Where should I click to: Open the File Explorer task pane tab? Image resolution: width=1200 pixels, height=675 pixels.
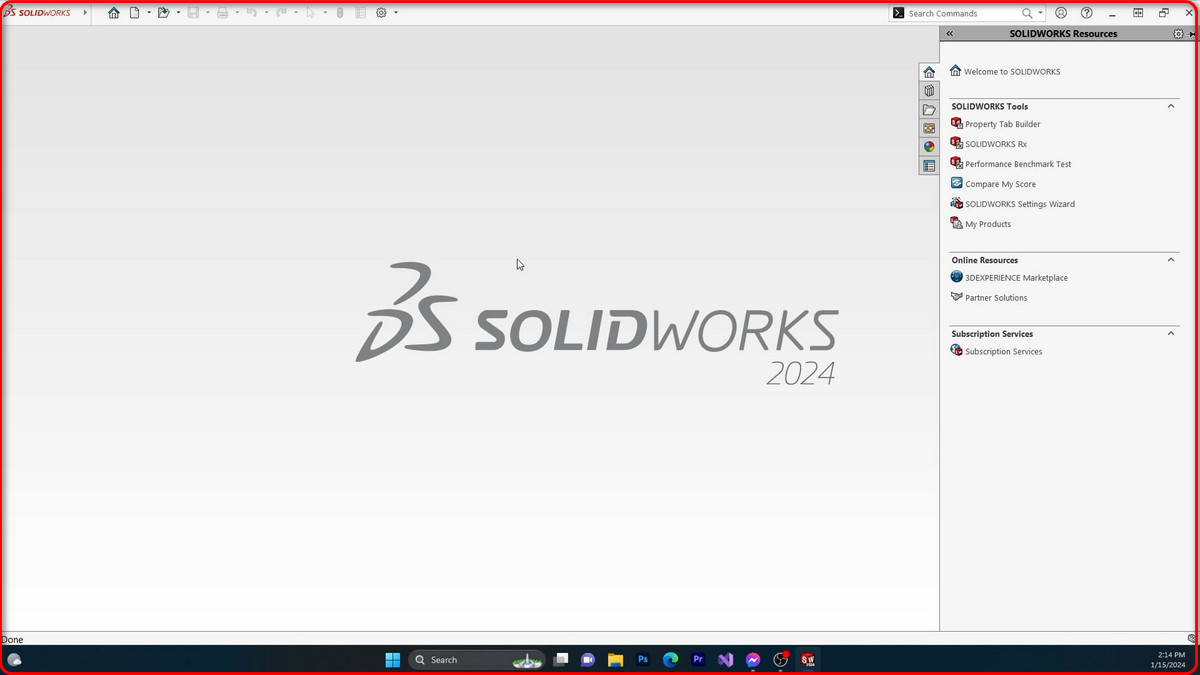929,110
